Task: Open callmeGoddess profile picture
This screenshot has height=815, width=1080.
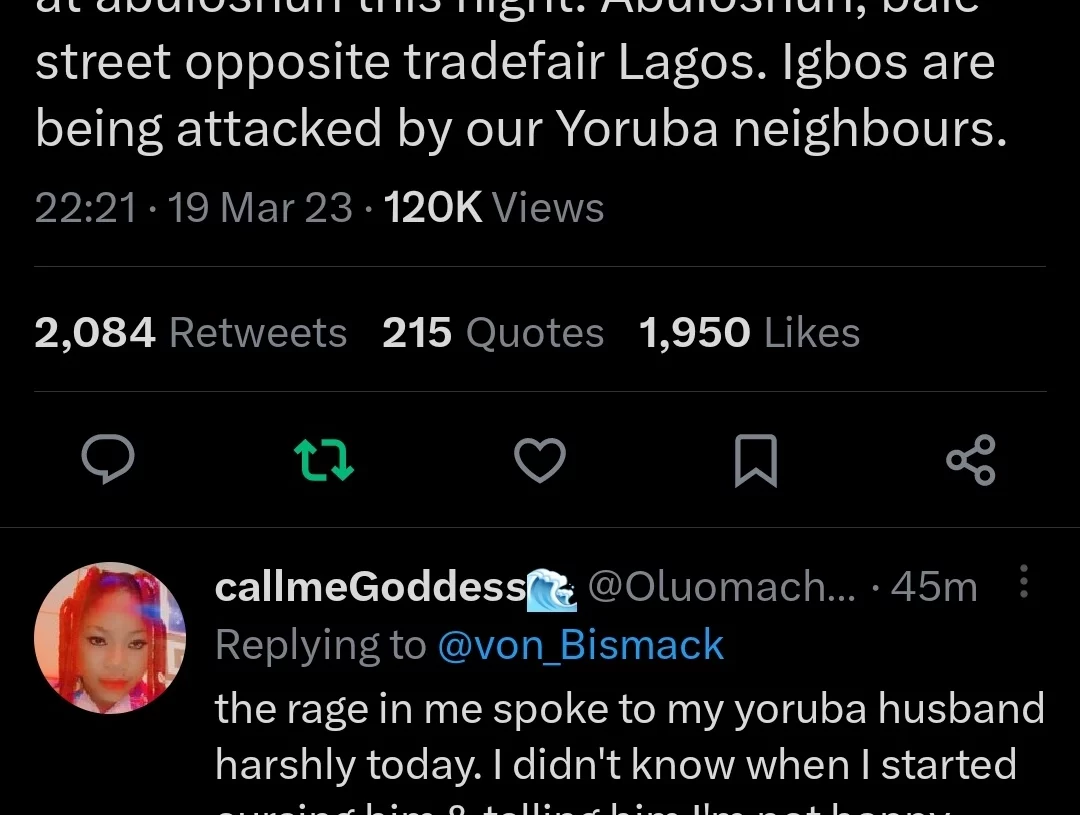Action: click(110, 637)
